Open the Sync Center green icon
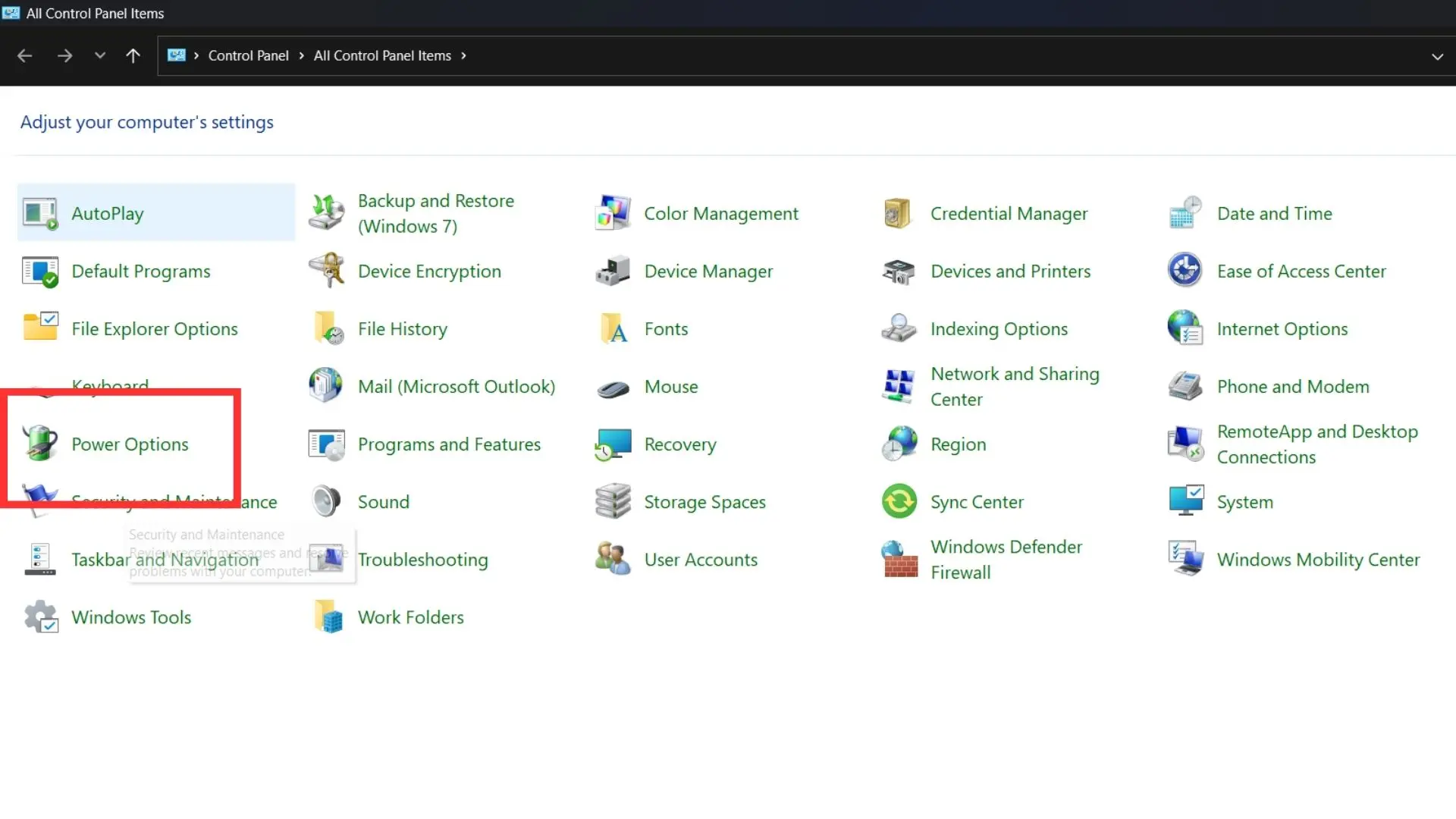 click(x=899, y=501)
